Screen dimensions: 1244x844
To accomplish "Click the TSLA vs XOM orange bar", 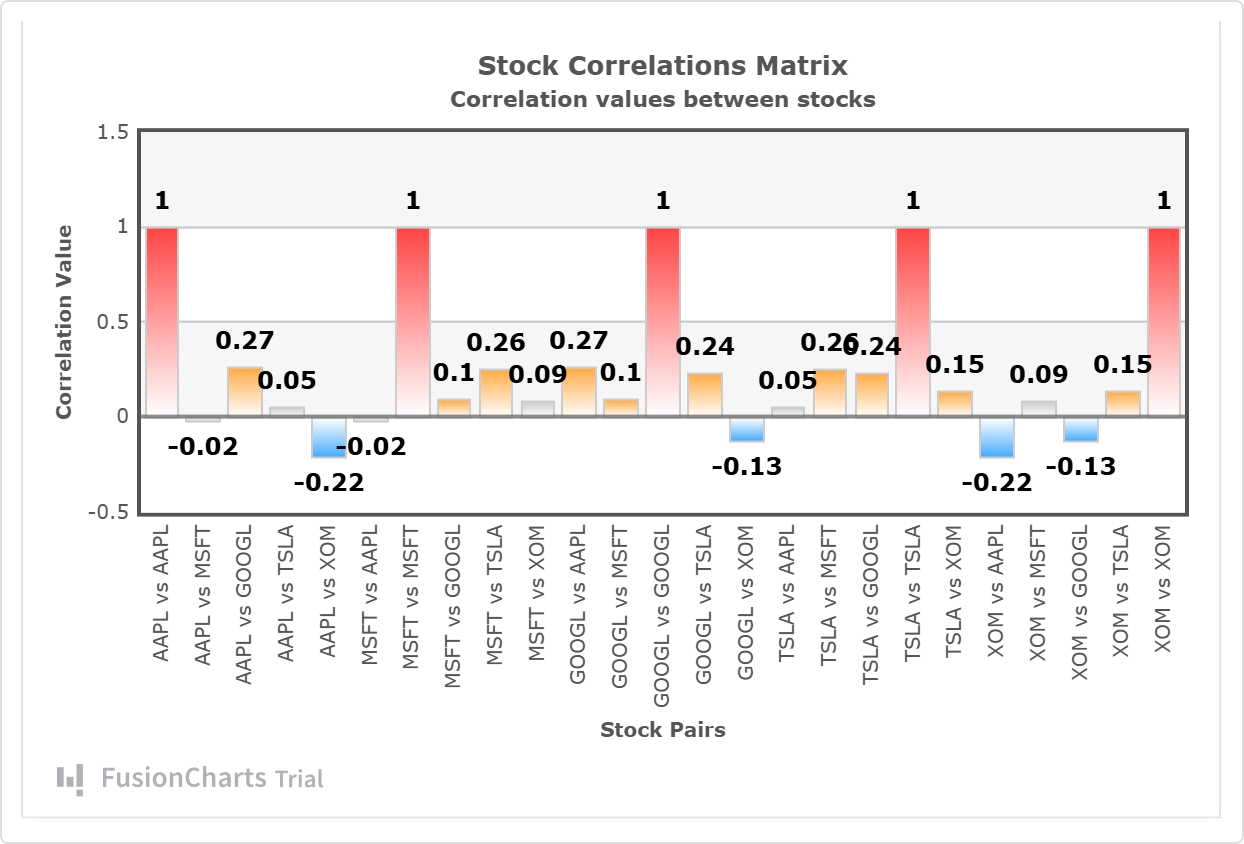I will [x=954, y=404].
